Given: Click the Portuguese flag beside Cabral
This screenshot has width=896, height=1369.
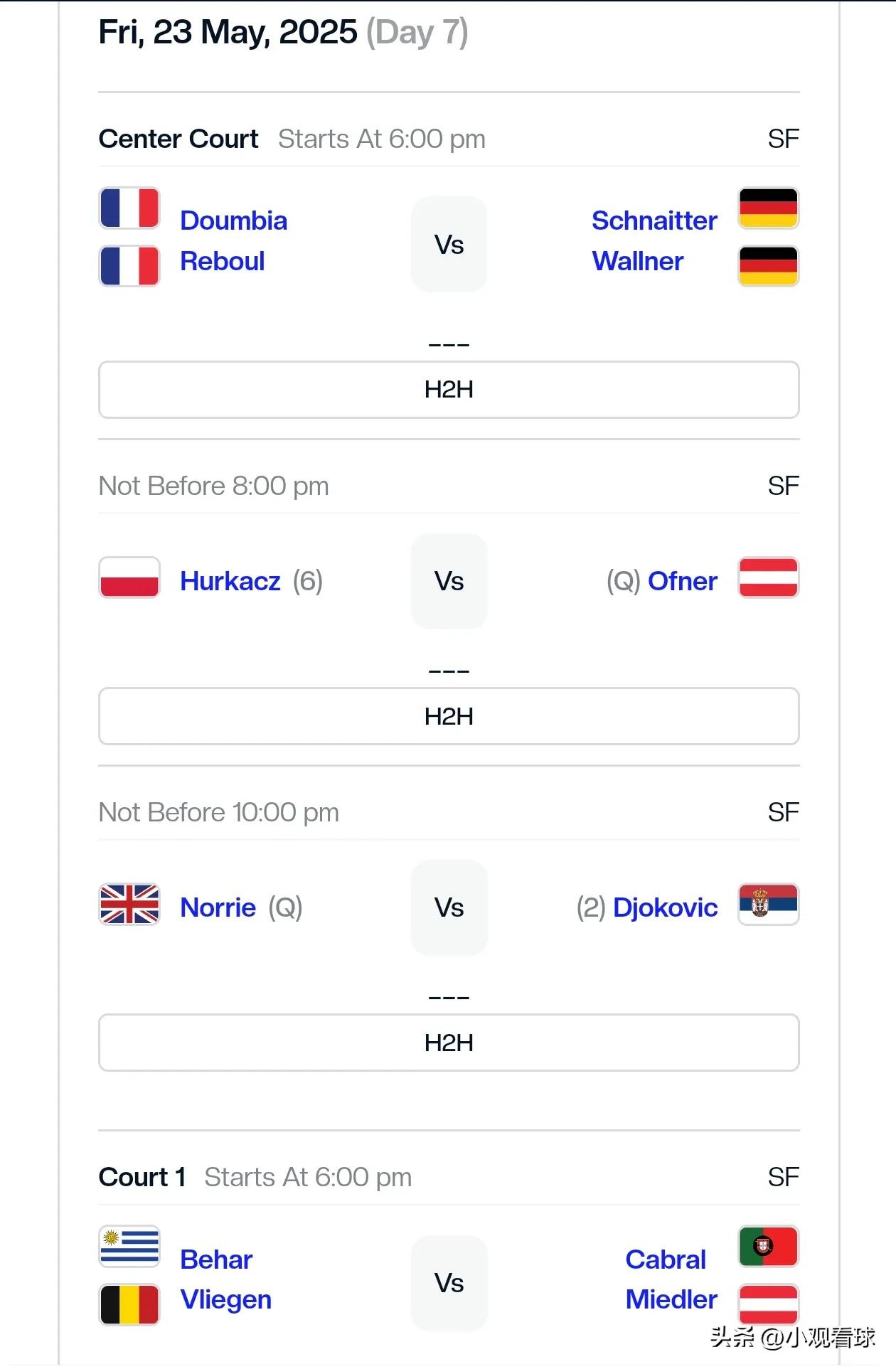Looking at the screenshot, I should (769, 1247).
